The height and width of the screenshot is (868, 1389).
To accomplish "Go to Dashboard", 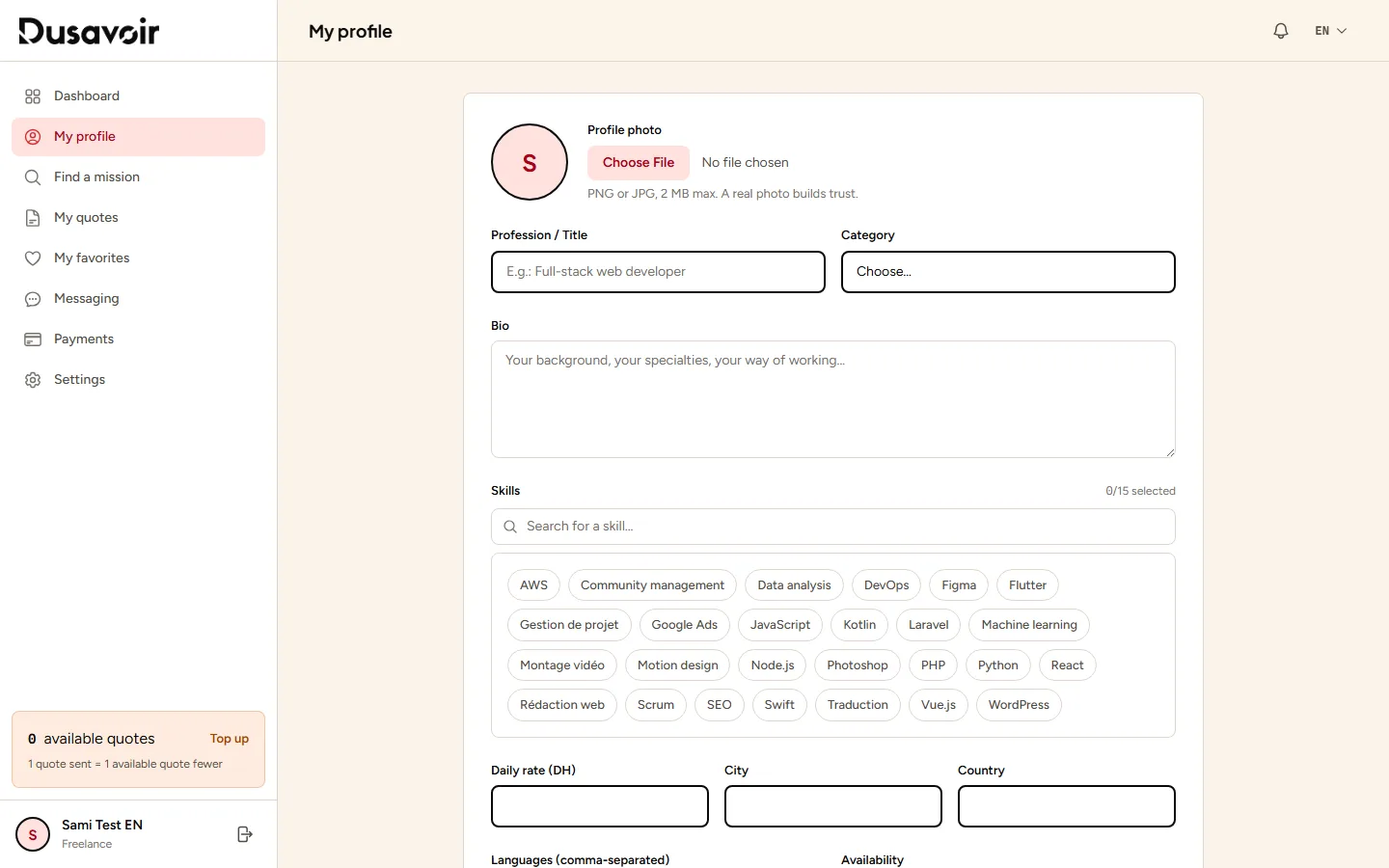I will point(138,96).
